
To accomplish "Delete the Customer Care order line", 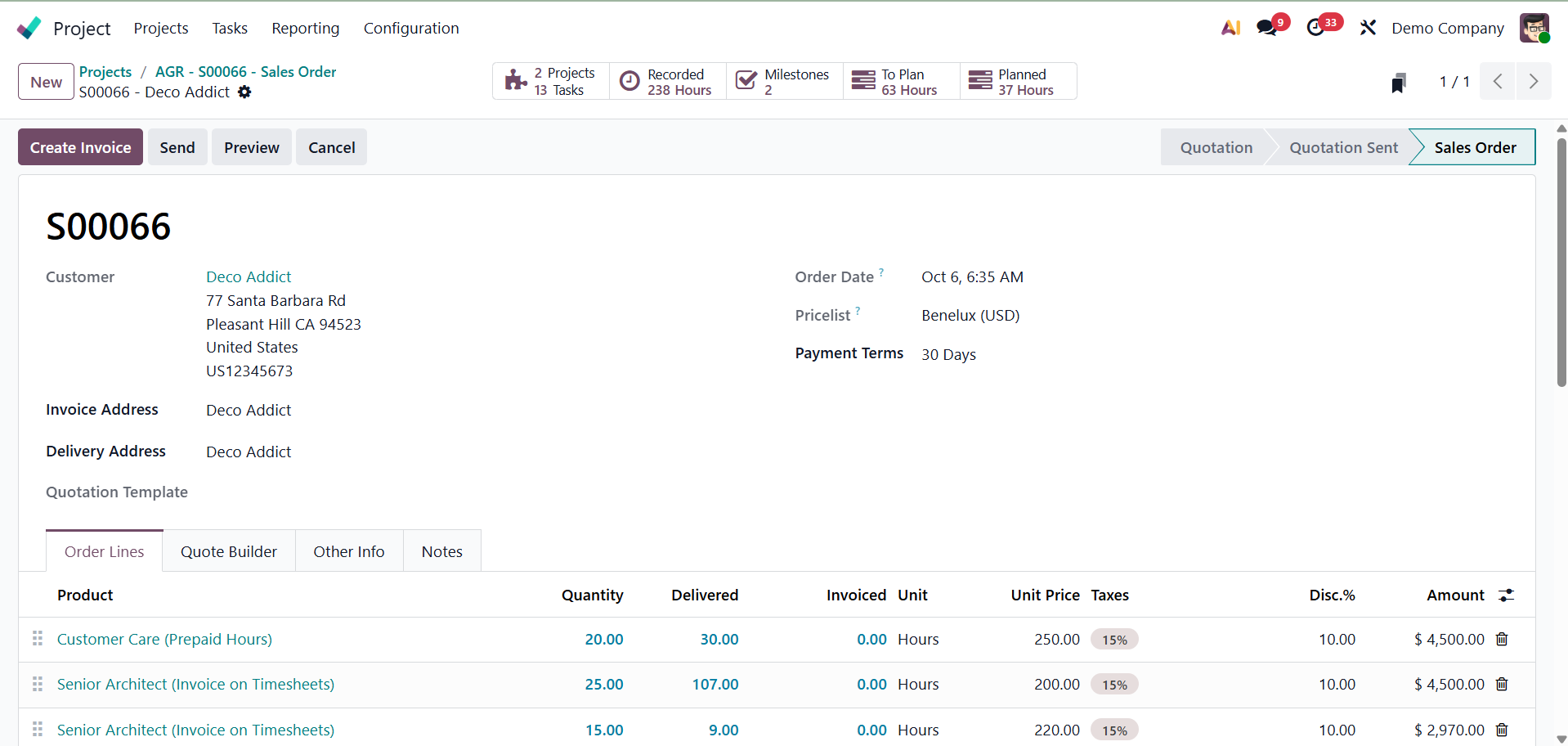I will click(1502, 640).
